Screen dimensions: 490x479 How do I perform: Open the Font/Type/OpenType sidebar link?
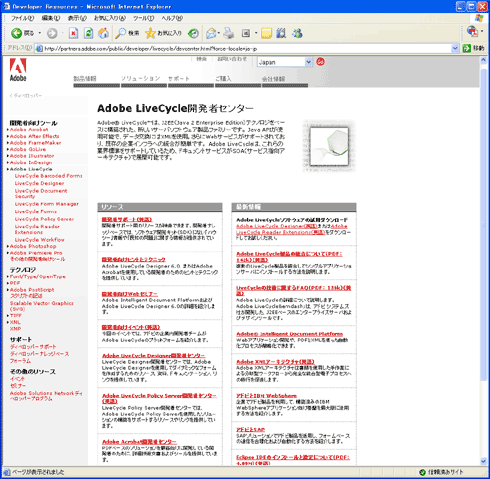click(38, 277)
